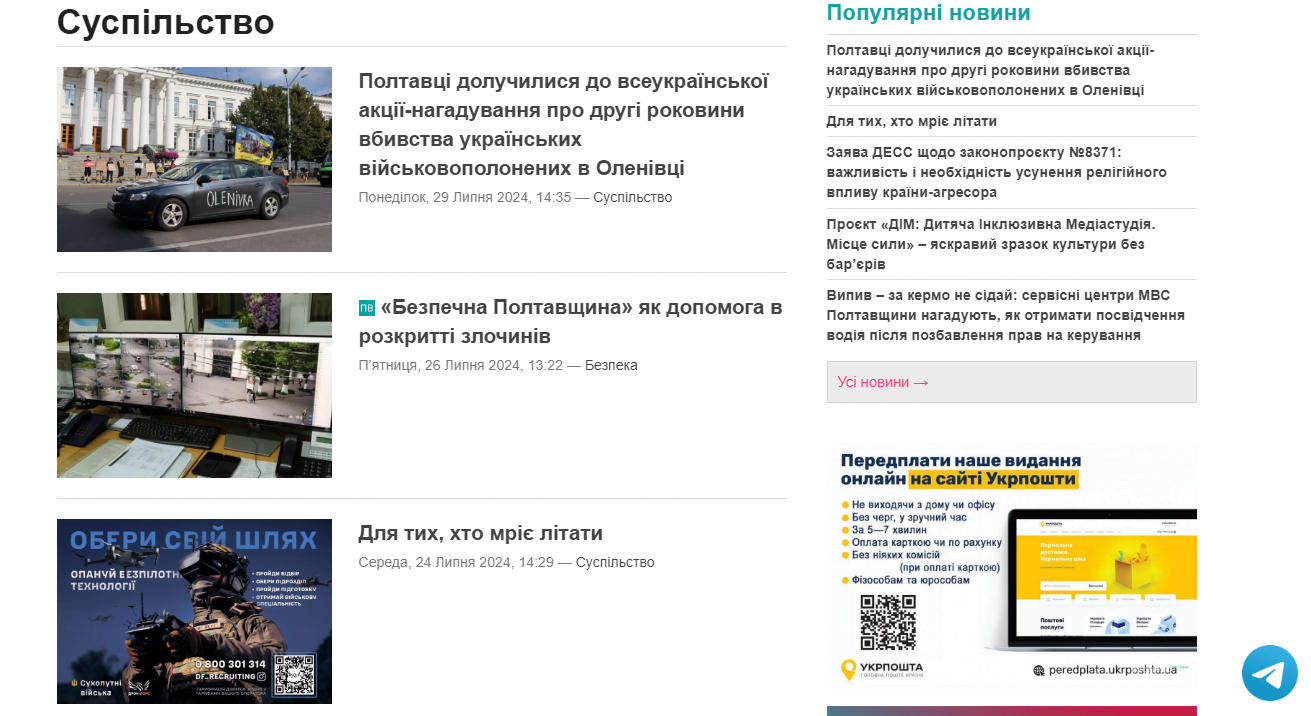Open the Olenivka commemoration article headline

tap(564, 124)
